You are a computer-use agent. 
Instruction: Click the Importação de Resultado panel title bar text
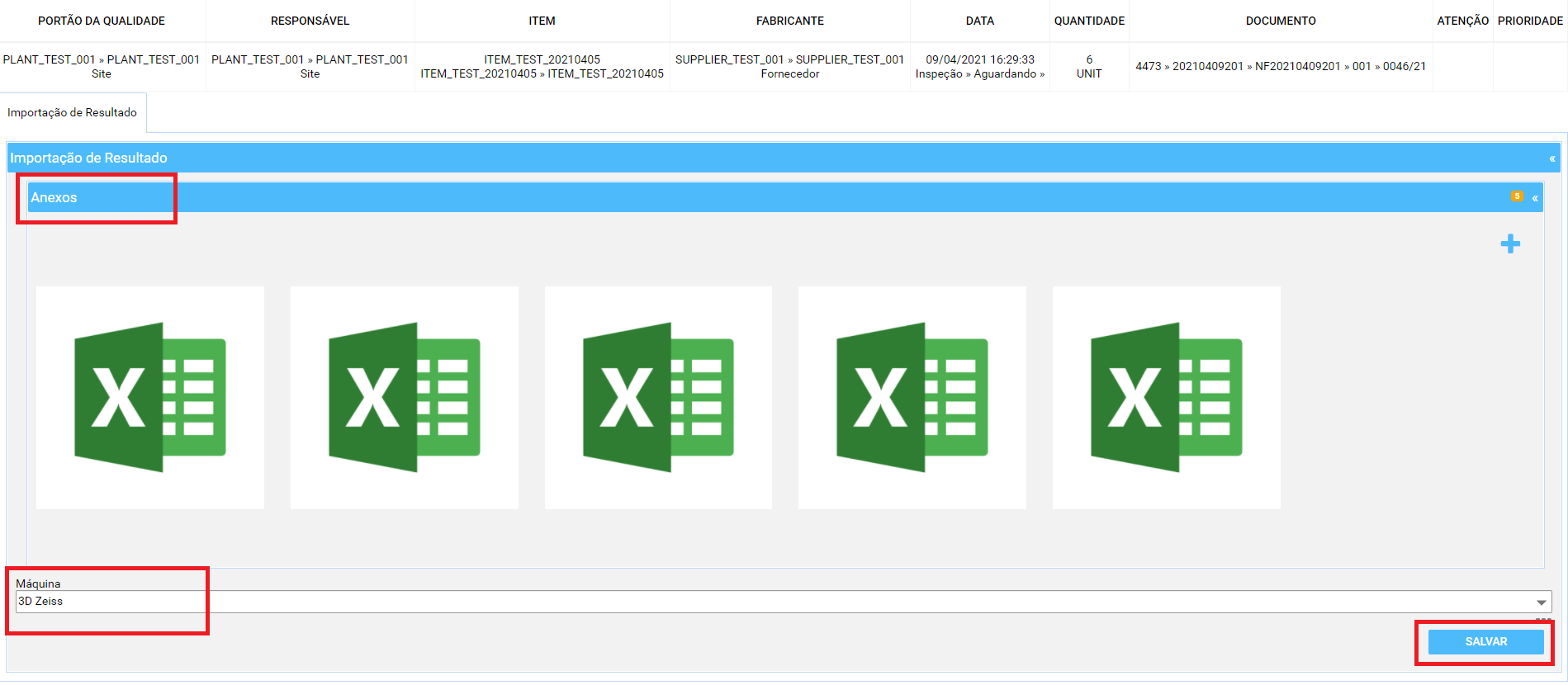click(x=88, y=158)
